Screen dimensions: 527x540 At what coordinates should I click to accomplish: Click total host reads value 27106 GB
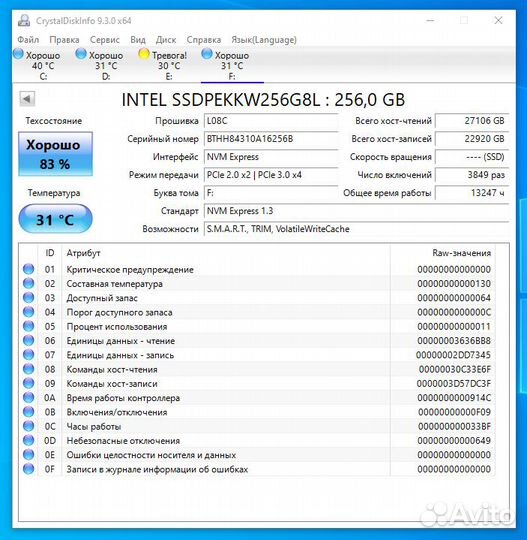coord(472,121)
